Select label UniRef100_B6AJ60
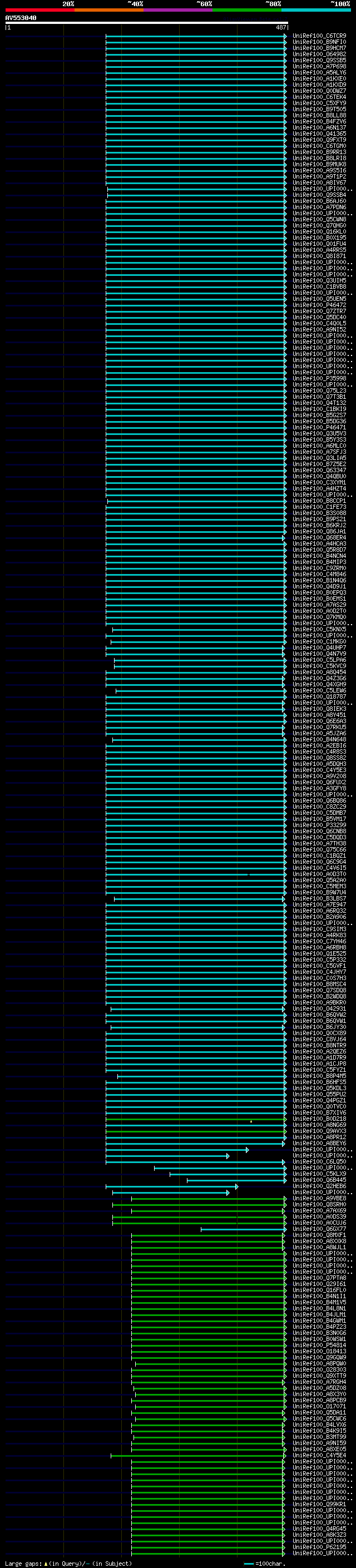356x1568 pixels. point(319,201)
